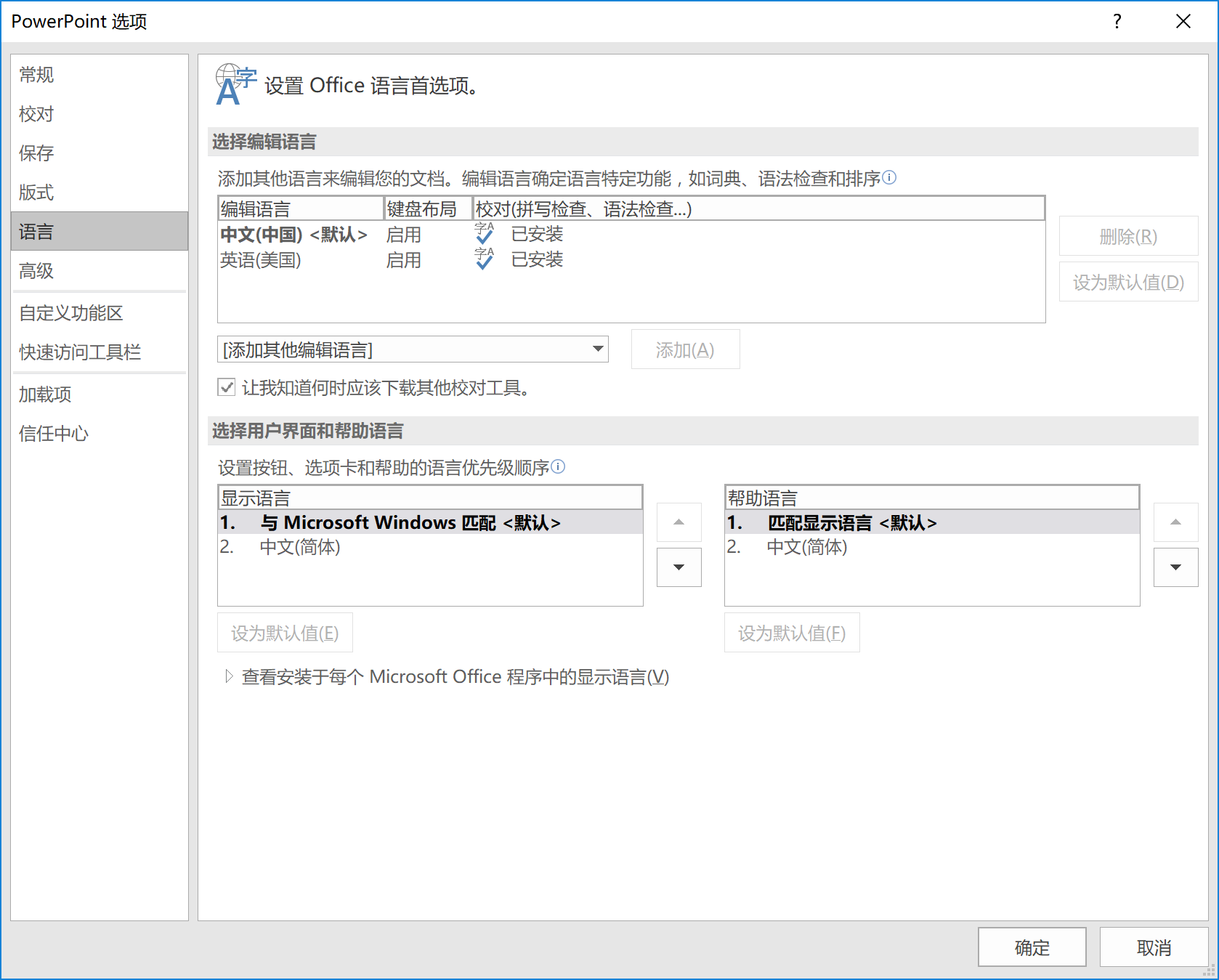Open help with the question mark button
Image resolution: width=1219 pixels, height=980 pixels.
click(x=1117, y=21)
